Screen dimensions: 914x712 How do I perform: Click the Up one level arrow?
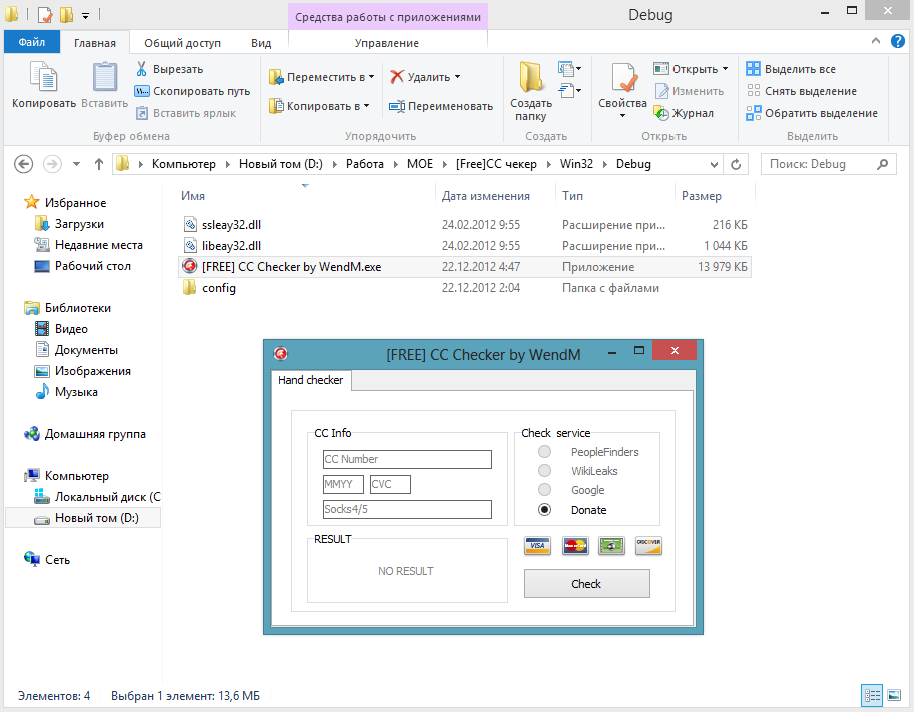(x=99, y=164)
